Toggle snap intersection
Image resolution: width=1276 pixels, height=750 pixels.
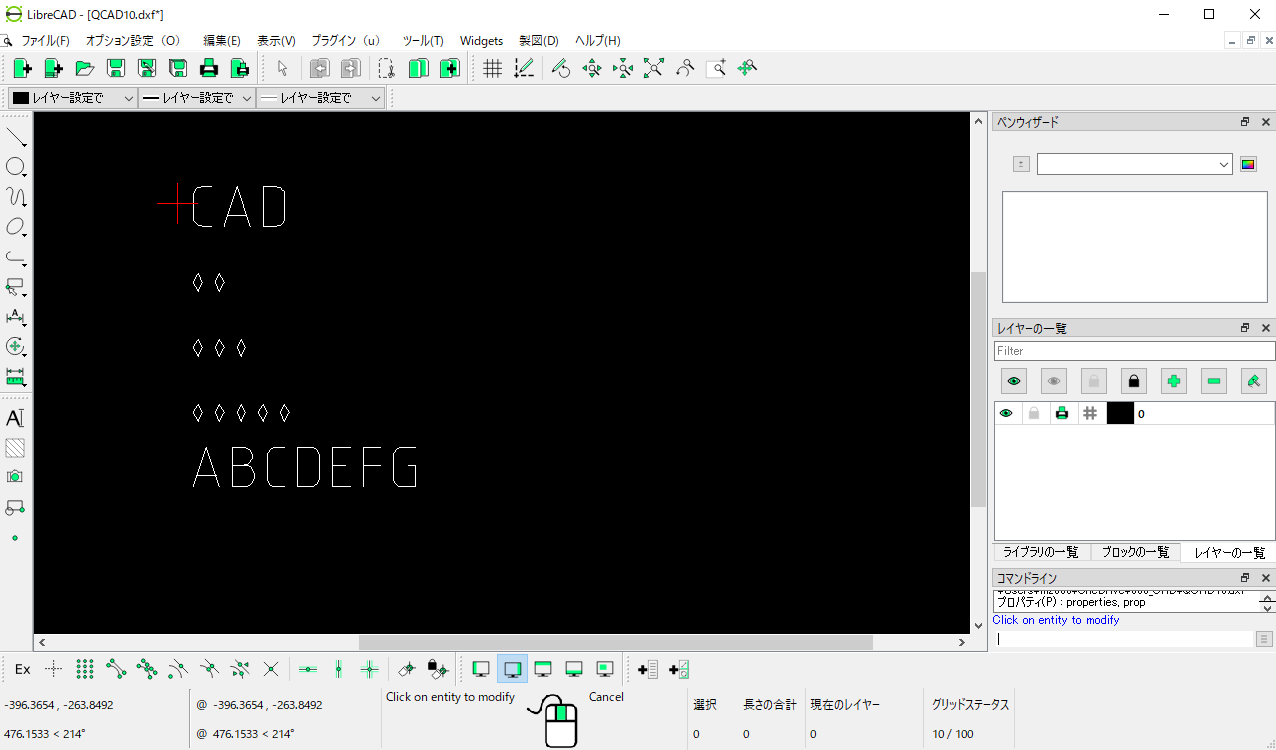click(x=271, y=669)
